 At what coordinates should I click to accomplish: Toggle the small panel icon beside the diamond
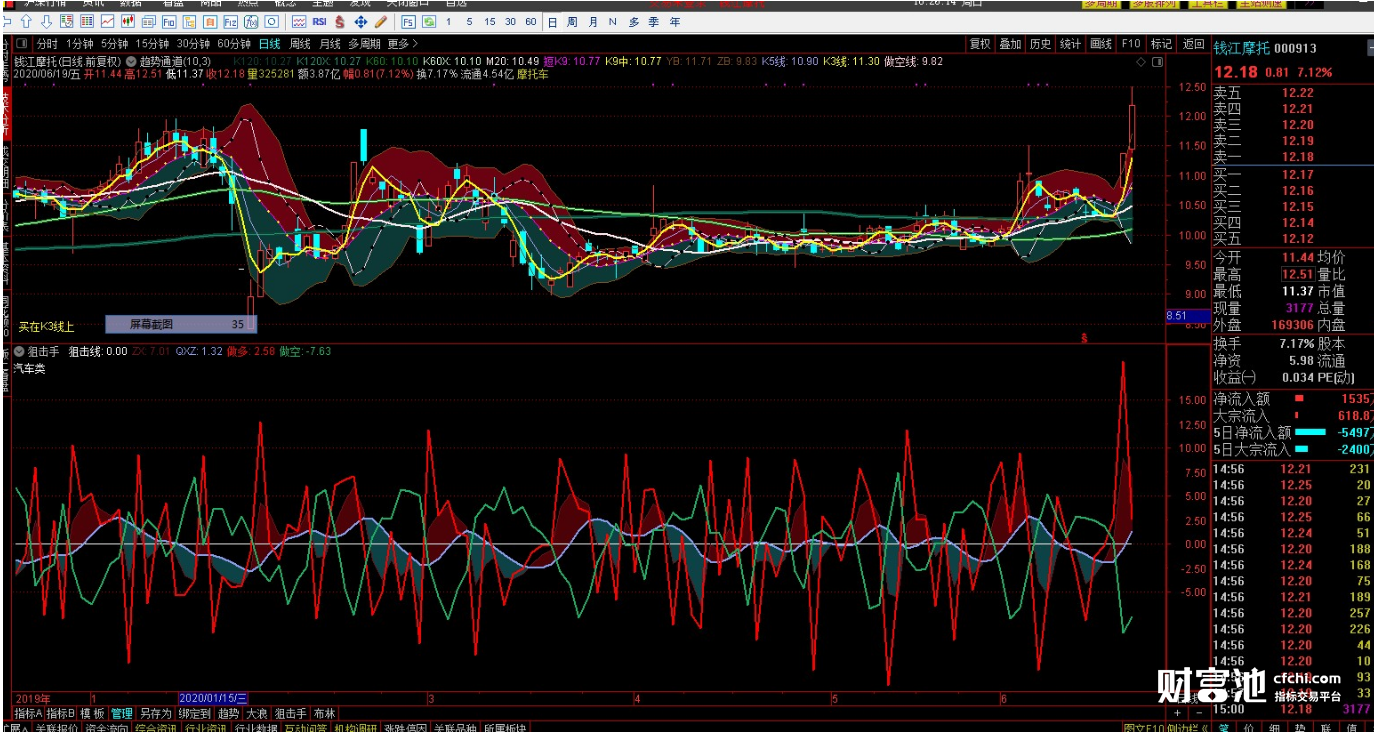click(x=1156, y=62)
